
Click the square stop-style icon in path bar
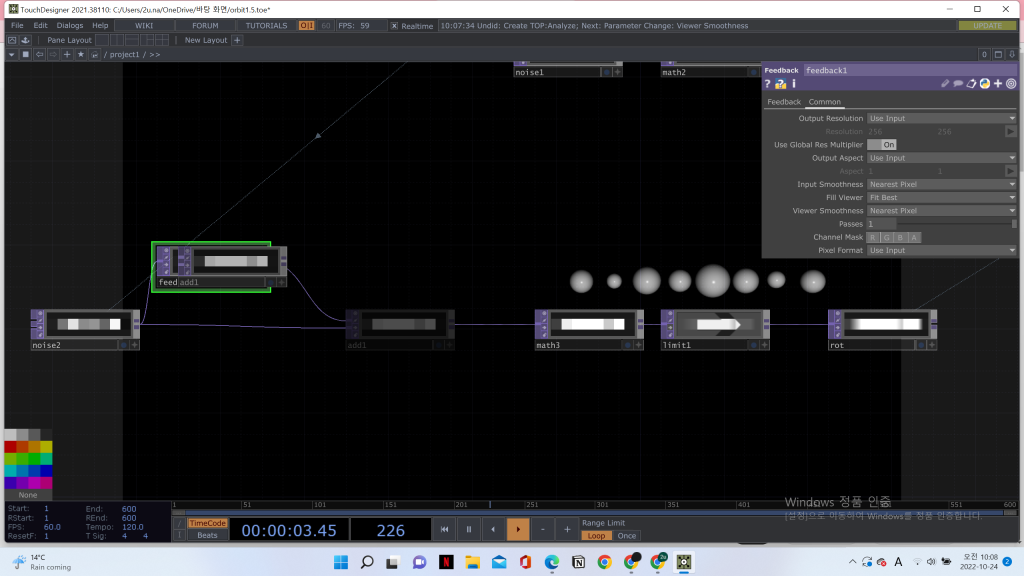click(x=25, y=54)
